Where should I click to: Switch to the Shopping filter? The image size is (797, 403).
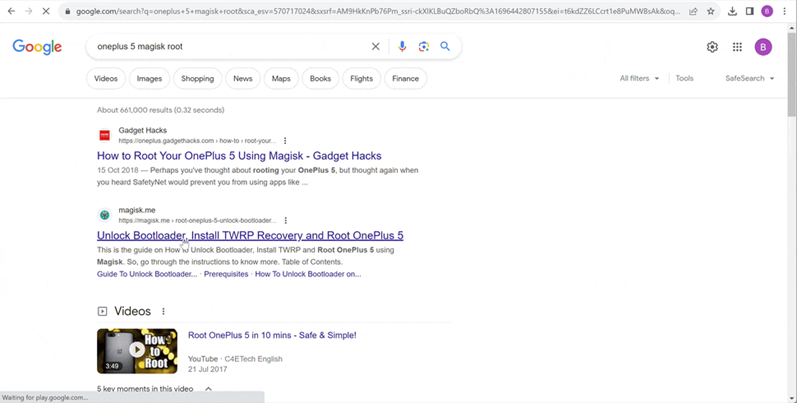point(198,78)
